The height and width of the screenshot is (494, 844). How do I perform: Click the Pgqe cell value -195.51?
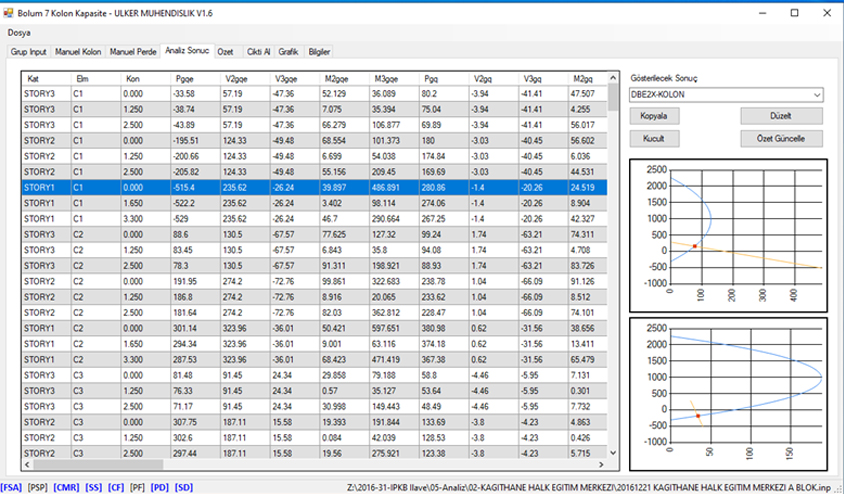tap(195, 140)
